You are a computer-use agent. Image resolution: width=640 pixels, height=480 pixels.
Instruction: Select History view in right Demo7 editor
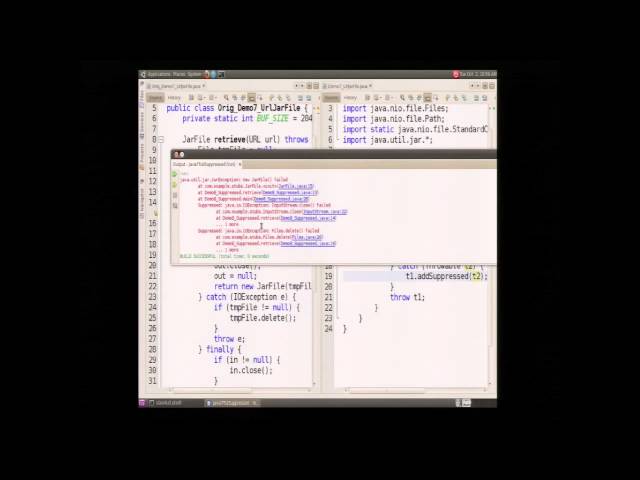pos(350,98)
